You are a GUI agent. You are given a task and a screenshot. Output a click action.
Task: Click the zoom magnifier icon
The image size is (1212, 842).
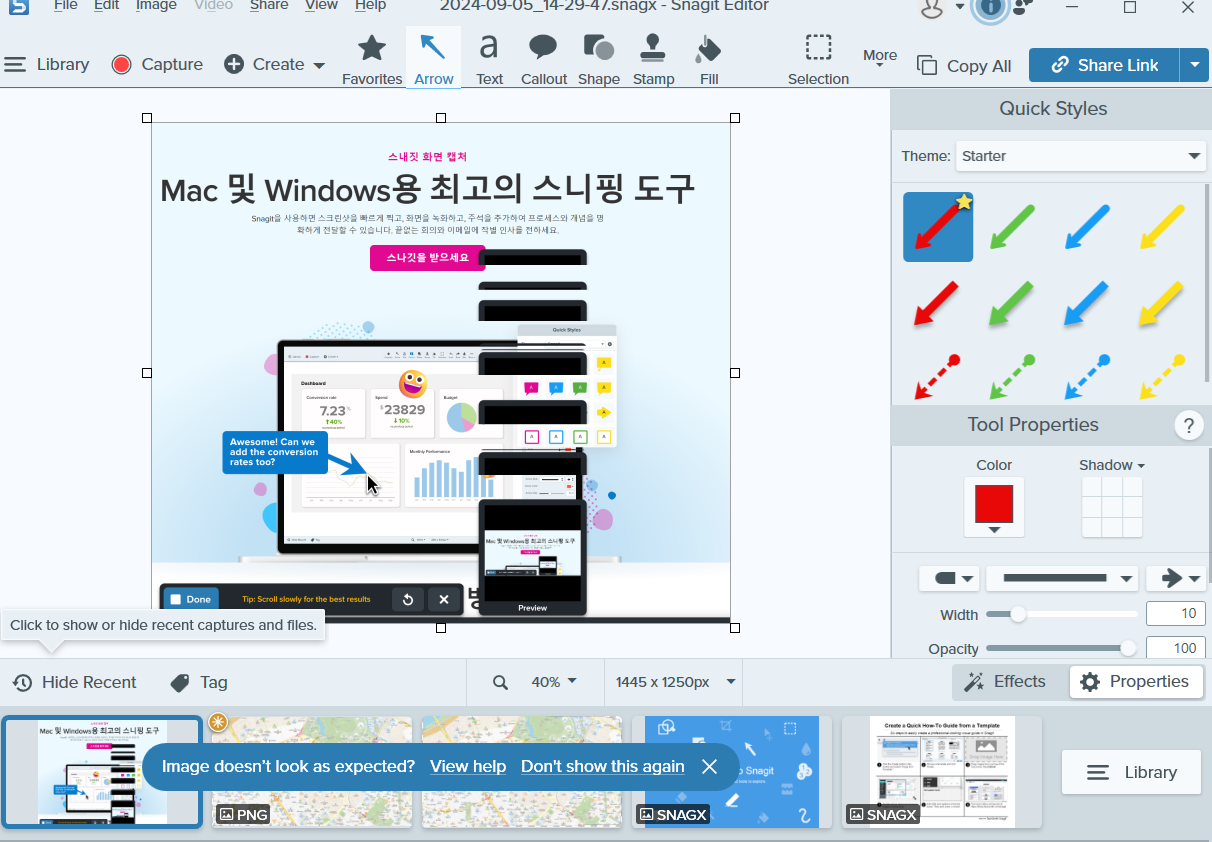(500, 682)
